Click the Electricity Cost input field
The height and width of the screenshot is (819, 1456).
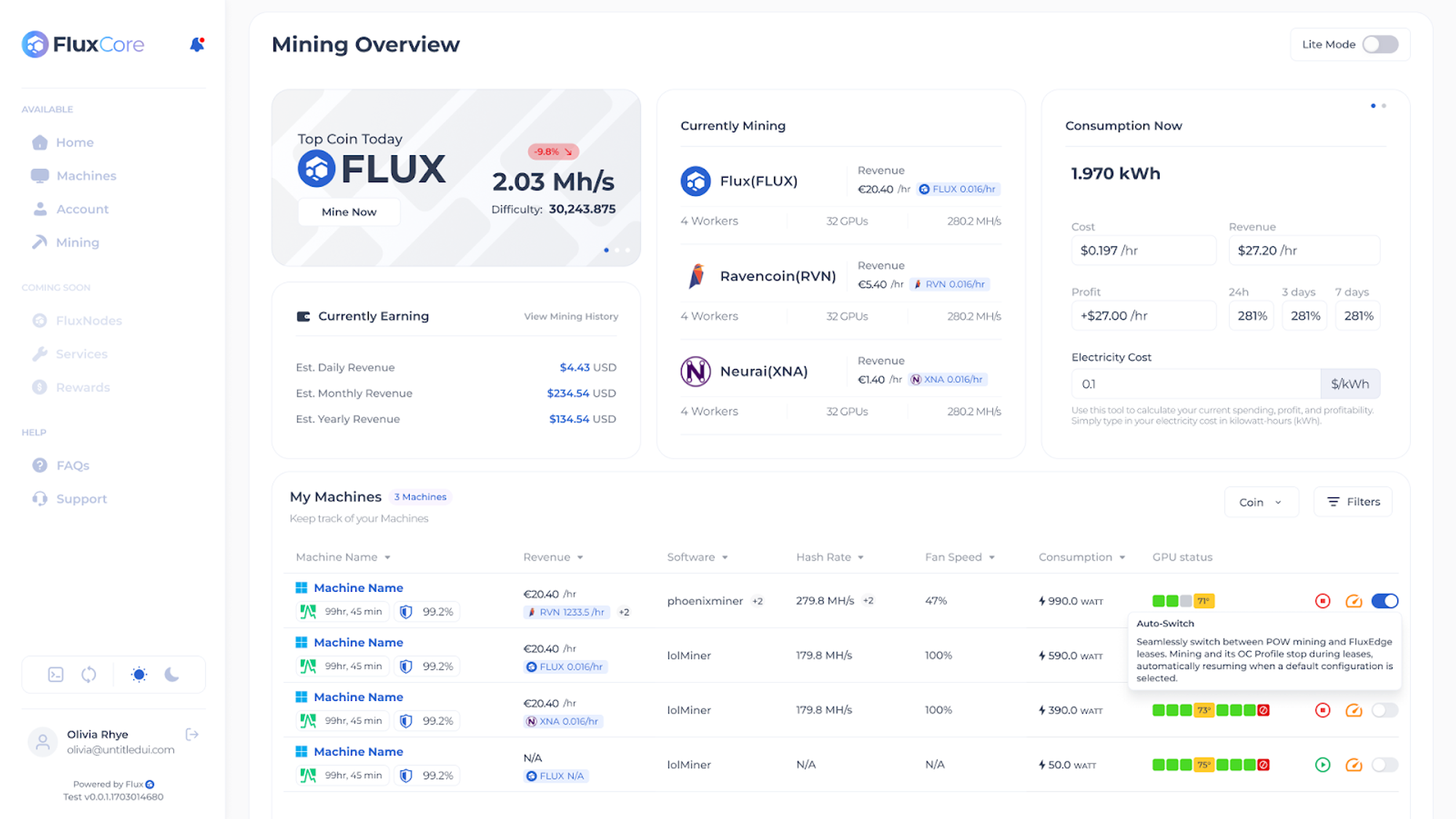tap(1195, 384)
